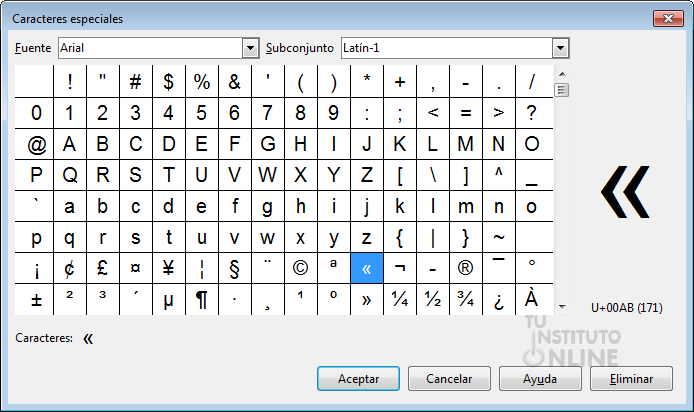Image resolution: width=694 pixels, height=412 pixels.
Task: Select the registered trademark symbol
Action: click(465, 268)
